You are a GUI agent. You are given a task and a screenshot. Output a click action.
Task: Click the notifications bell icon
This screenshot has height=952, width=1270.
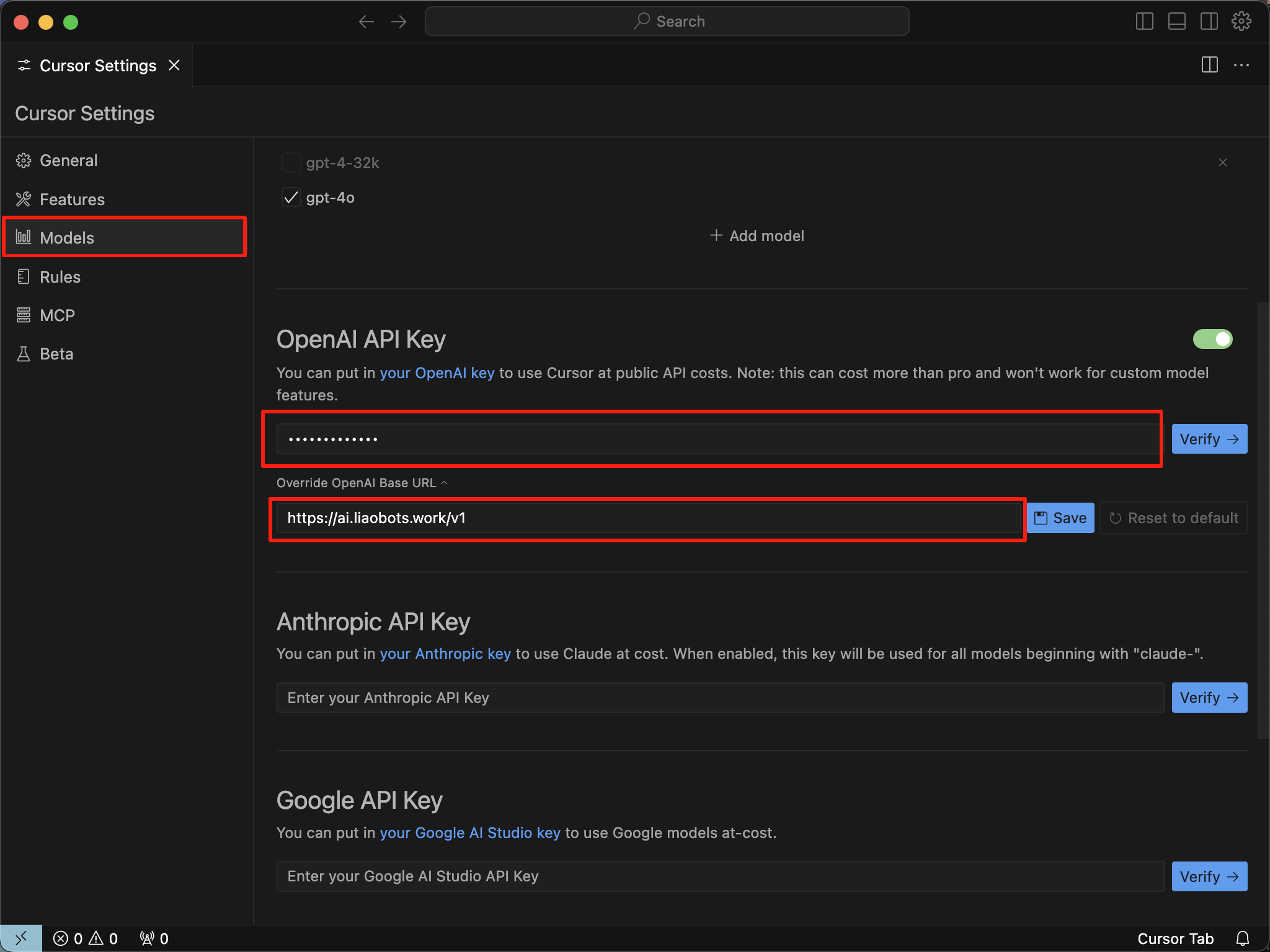click(1242, 938)
